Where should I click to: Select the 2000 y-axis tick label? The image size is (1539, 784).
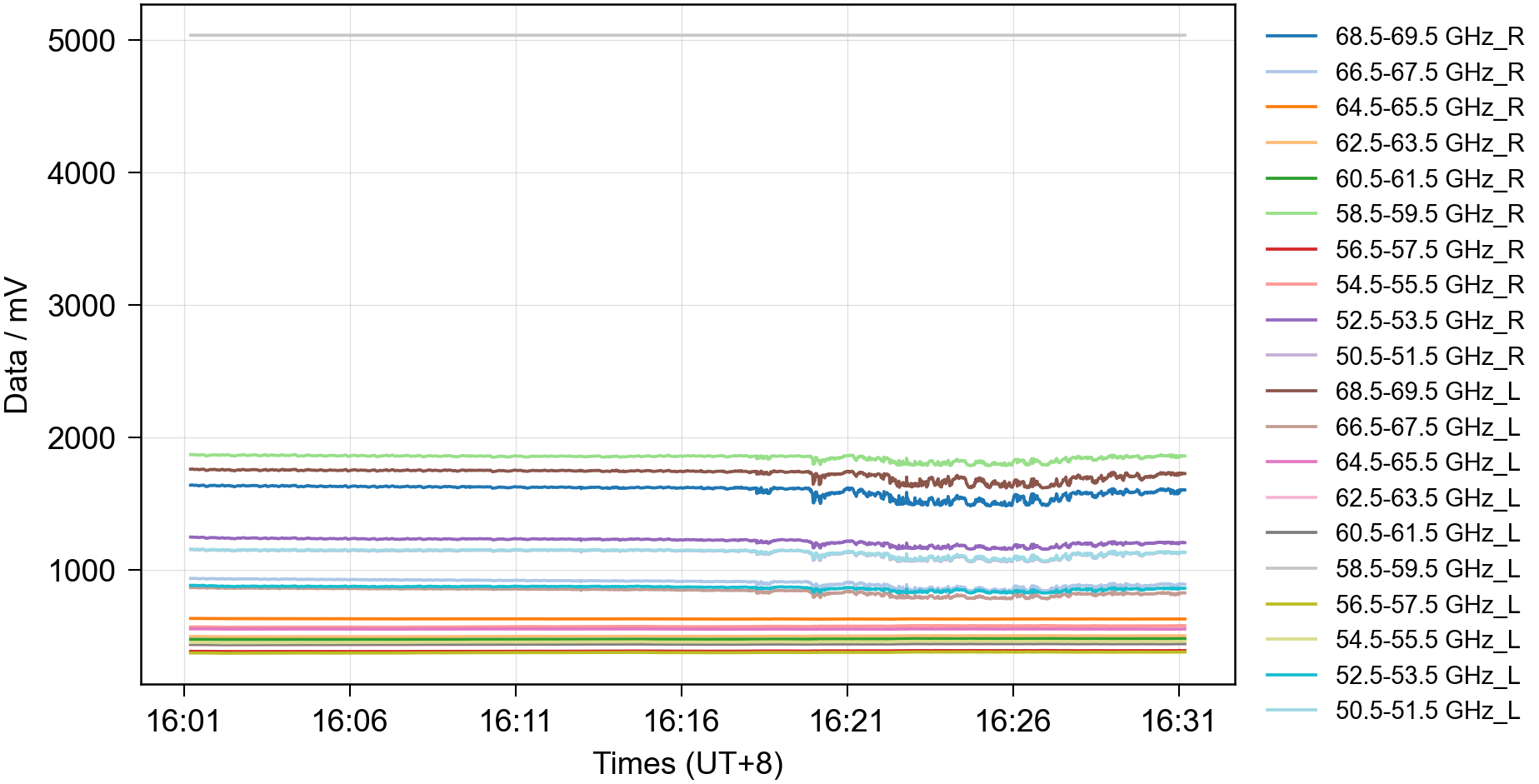81,438
